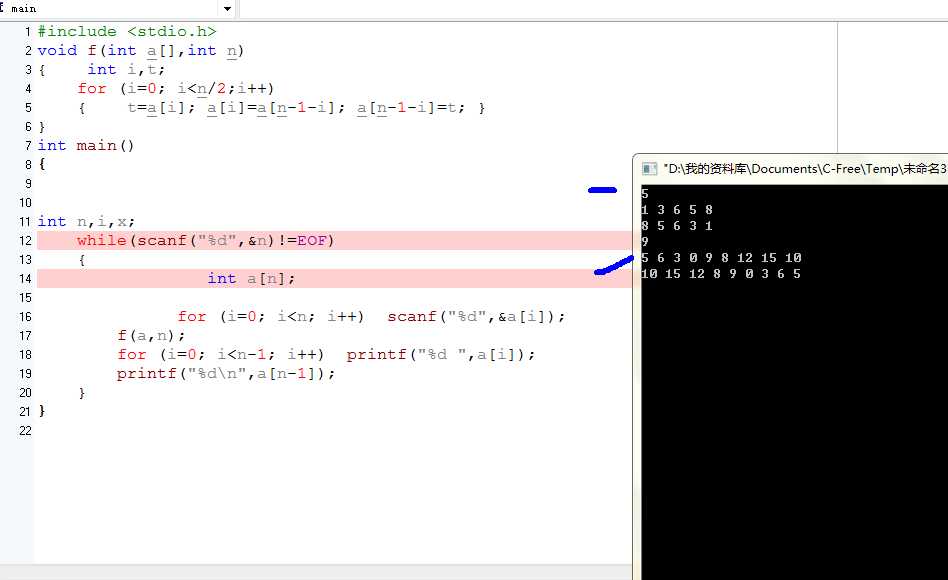Screen dimensions: 948x580
Task: Click 'void f(int a[],int n)' on line 2
Action: 140,51
